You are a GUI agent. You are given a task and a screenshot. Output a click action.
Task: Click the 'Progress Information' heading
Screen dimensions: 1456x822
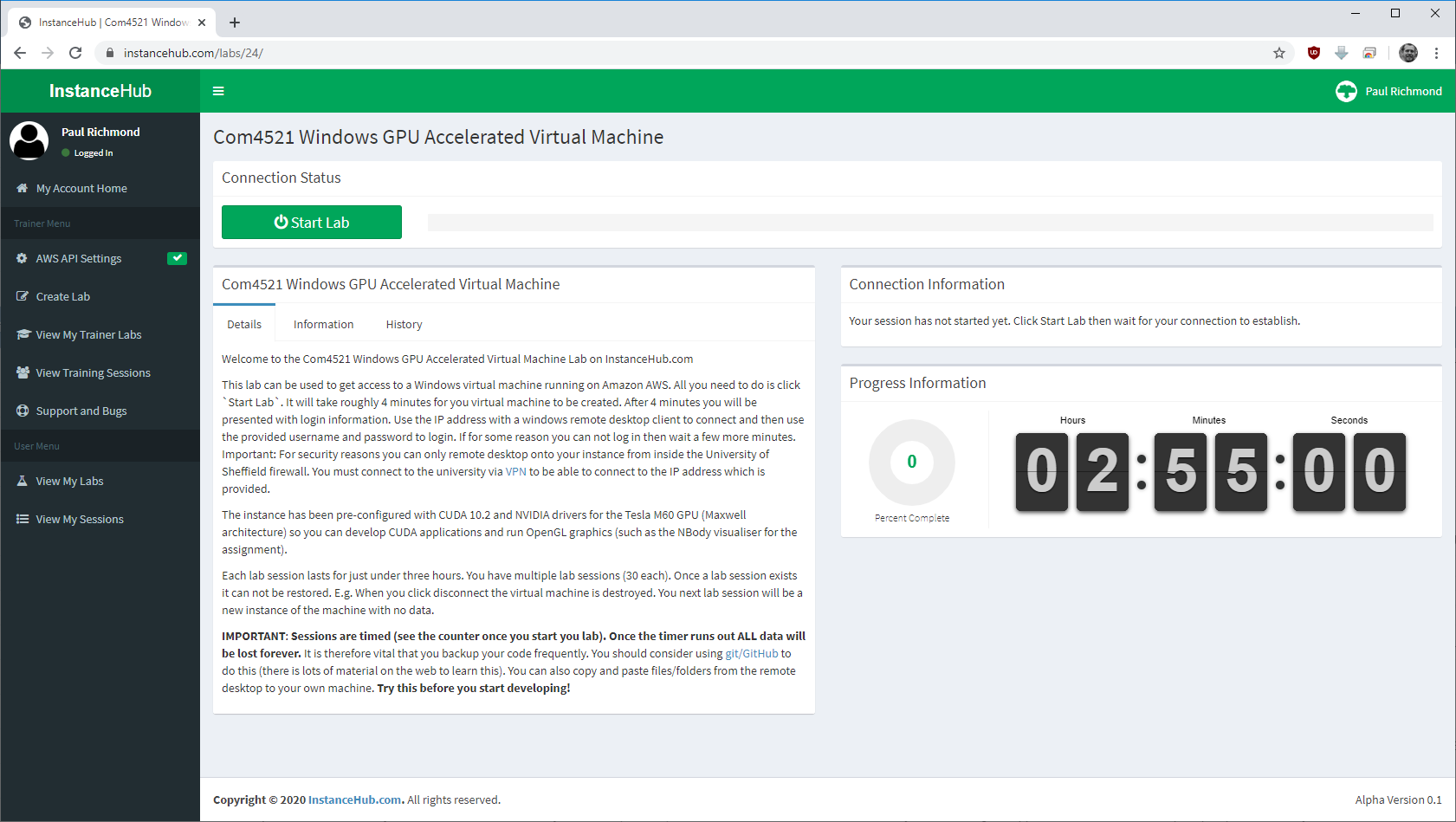[917, 383]
